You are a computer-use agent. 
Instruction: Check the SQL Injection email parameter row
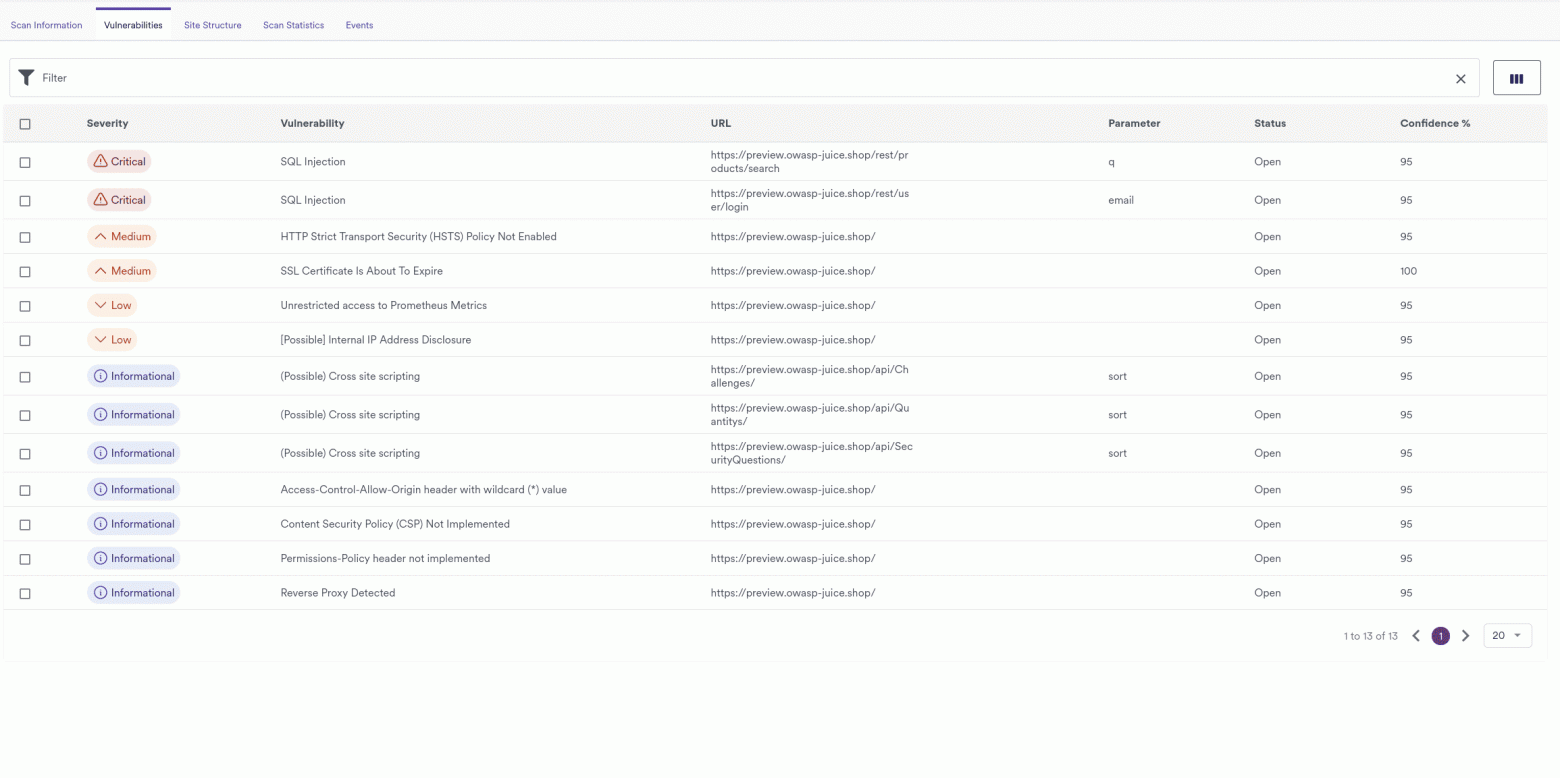(25, 201)
